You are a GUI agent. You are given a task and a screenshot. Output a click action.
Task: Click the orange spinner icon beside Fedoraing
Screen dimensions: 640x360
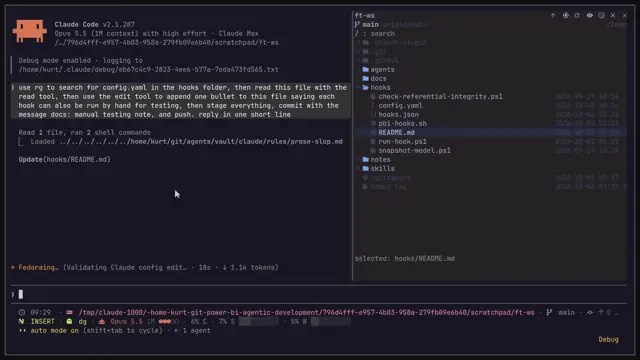click(13, 268)
